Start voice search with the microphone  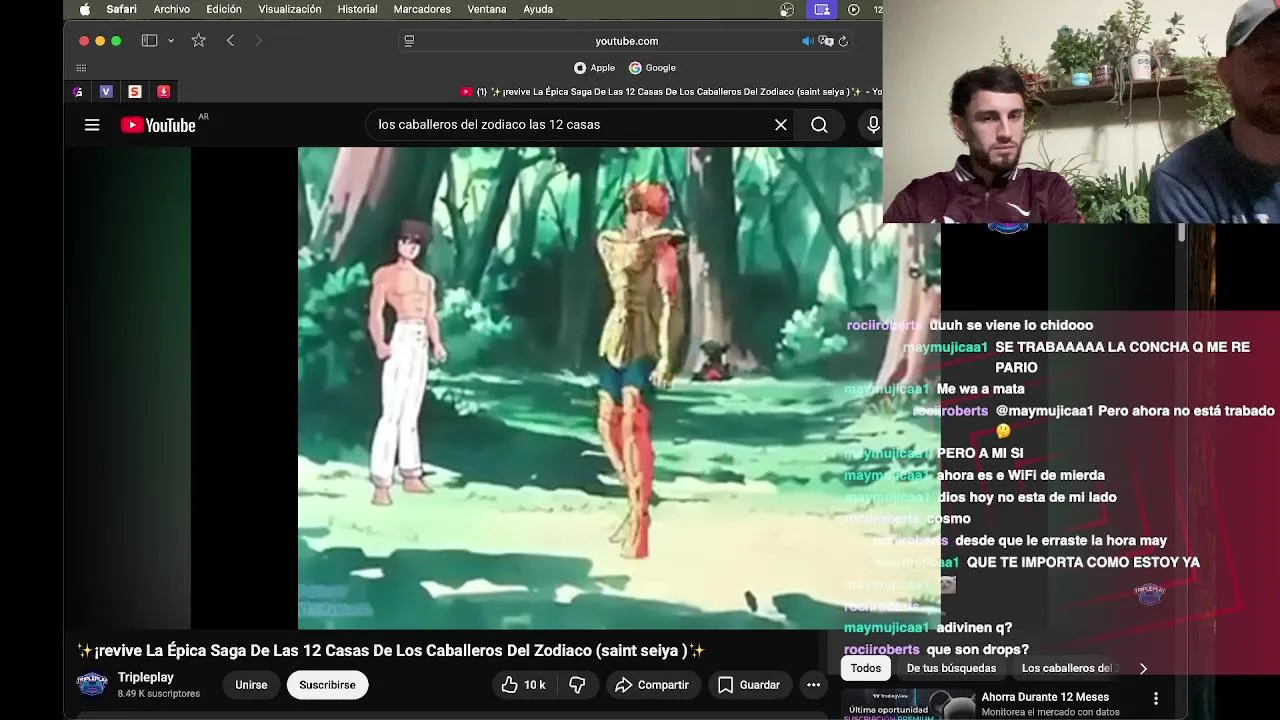pyautogui.click(x=873, y=125)
